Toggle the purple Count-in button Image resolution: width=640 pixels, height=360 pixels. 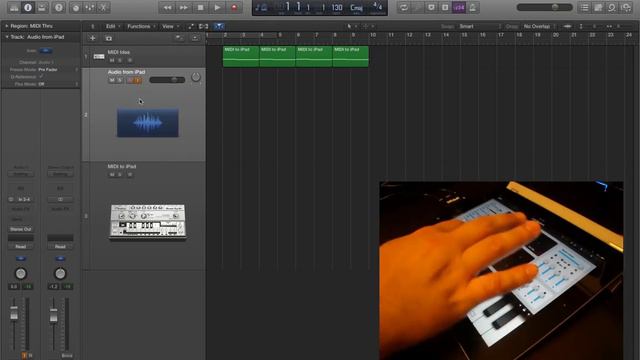tap(459, 7)
